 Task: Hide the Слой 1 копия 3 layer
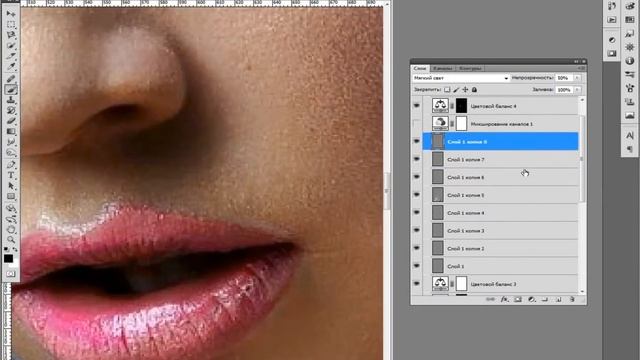click(417, 230)
